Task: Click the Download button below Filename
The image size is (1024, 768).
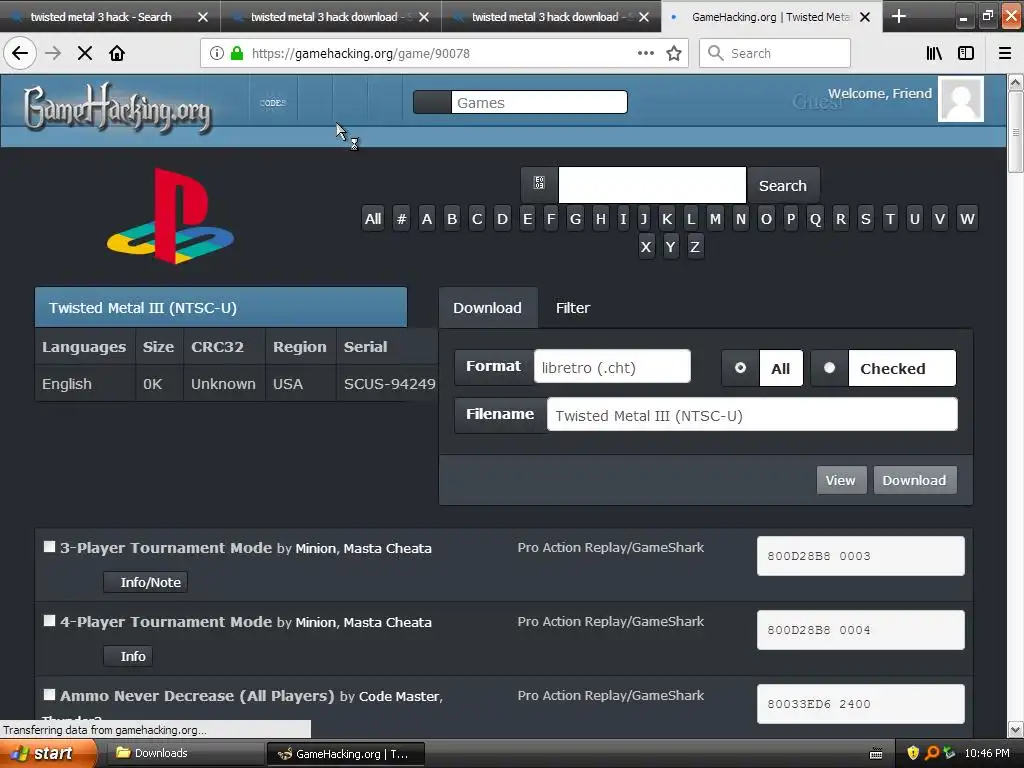Action: 914,480
